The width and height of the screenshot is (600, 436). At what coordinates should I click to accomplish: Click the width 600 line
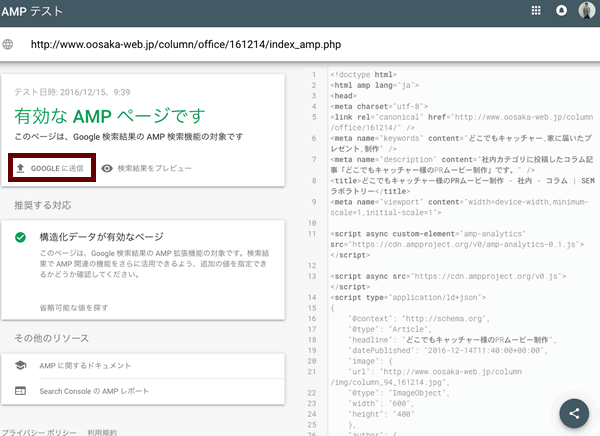pyautogui.click(x=381, y=403)
